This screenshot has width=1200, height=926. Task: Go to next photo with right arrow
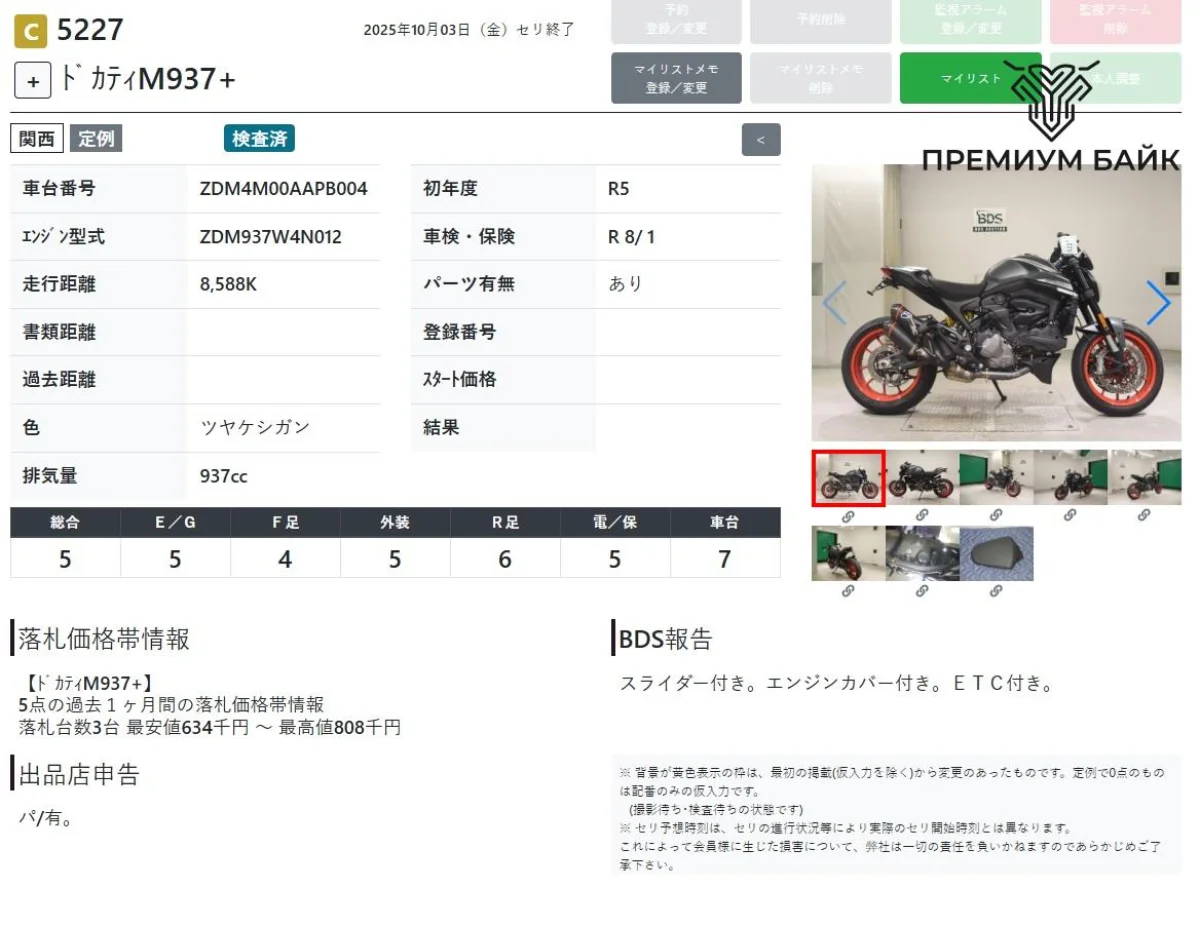[x=1157, y=303]
